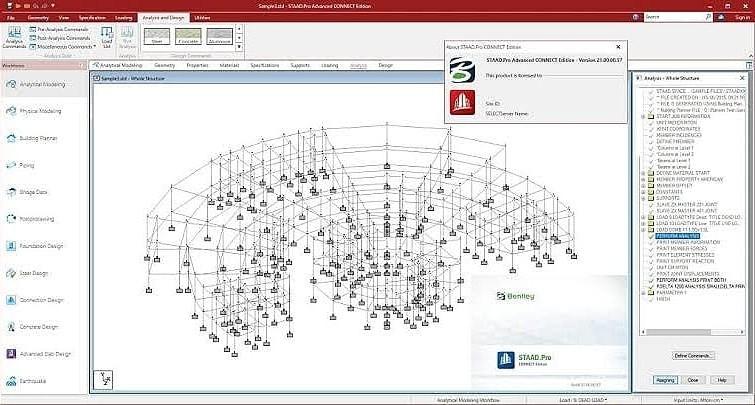Open the Analytical Modeling workflow
The image size is (755, 405).
click(x=37, y=84)
